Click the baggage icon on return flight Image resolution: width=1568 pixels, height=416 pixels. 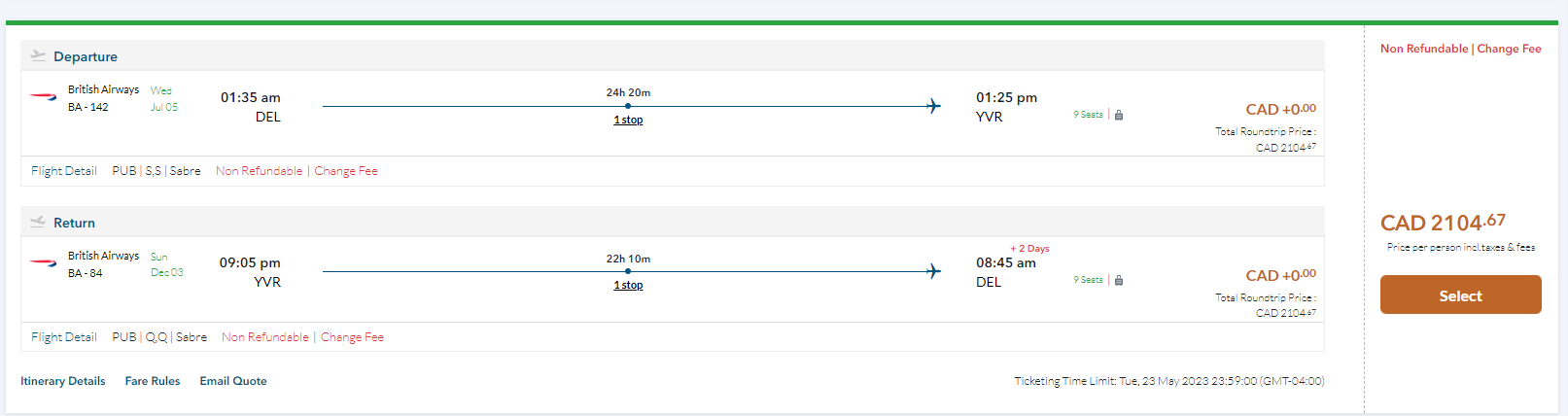point(1119,280)
